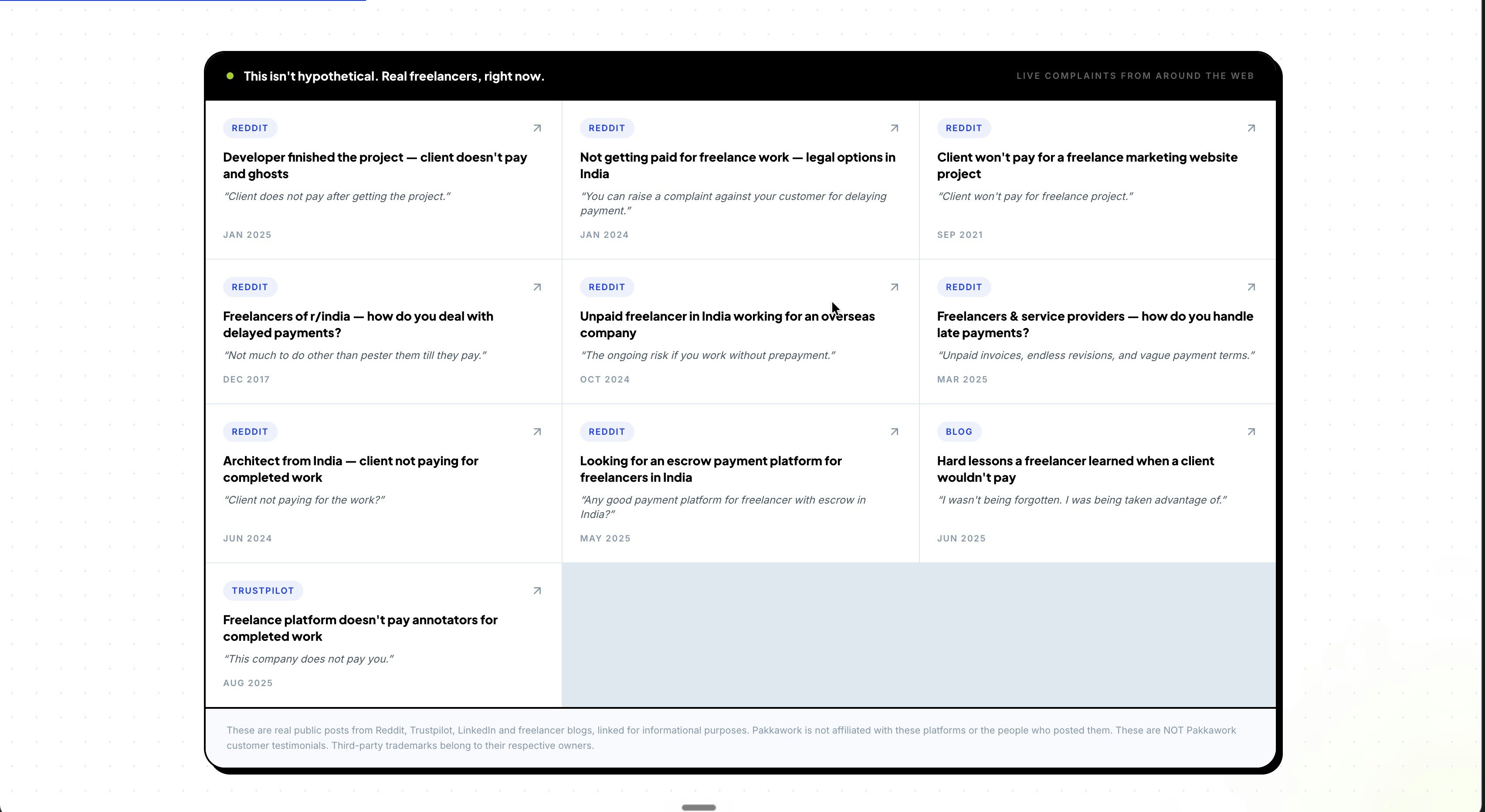The image size is (1485, 812).
Task: Open external arrow on 'handle late payments' card
Action: coord(1251,287)
